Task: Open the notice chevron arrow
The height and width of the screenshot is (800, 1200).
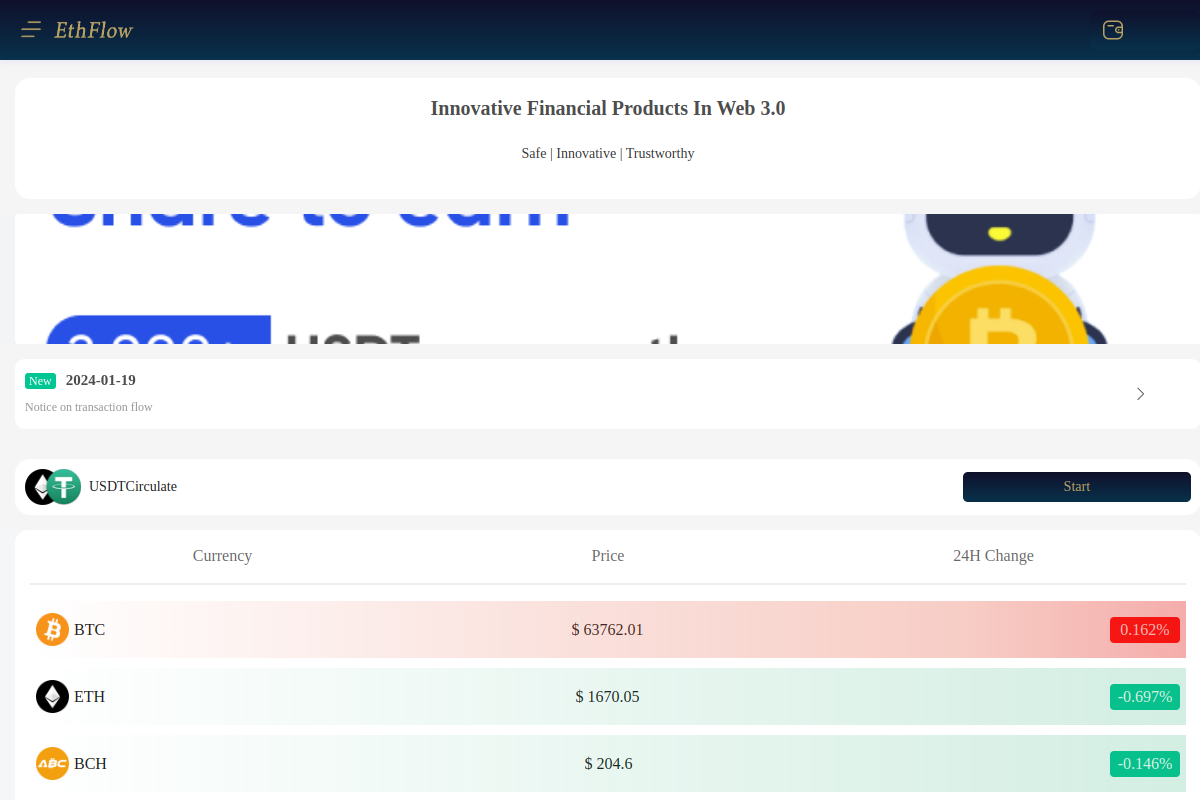Action: pos(1141,394)
